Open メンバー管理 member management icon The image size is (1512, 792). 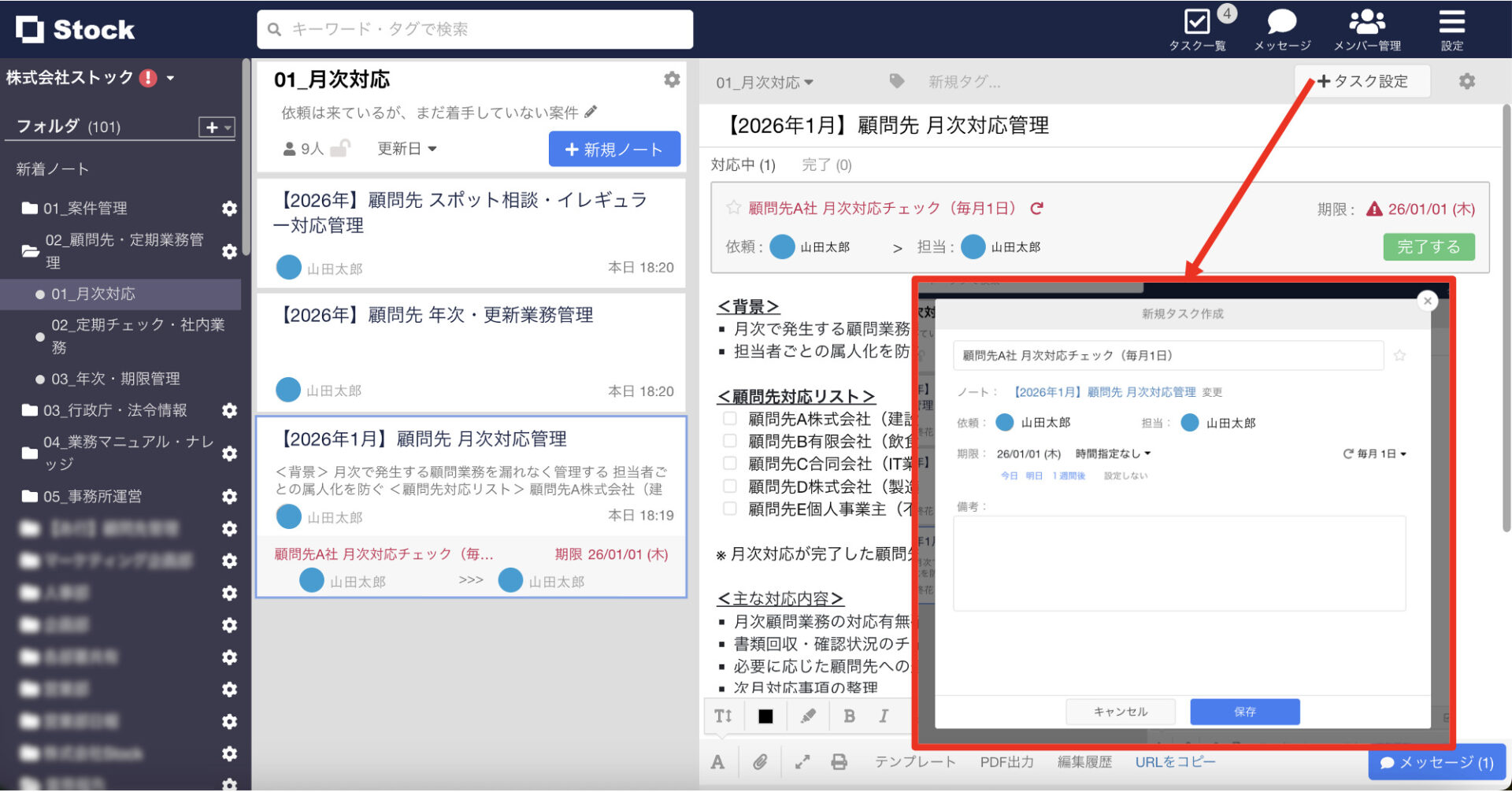pyautogui.click(x=1367, y=21)
